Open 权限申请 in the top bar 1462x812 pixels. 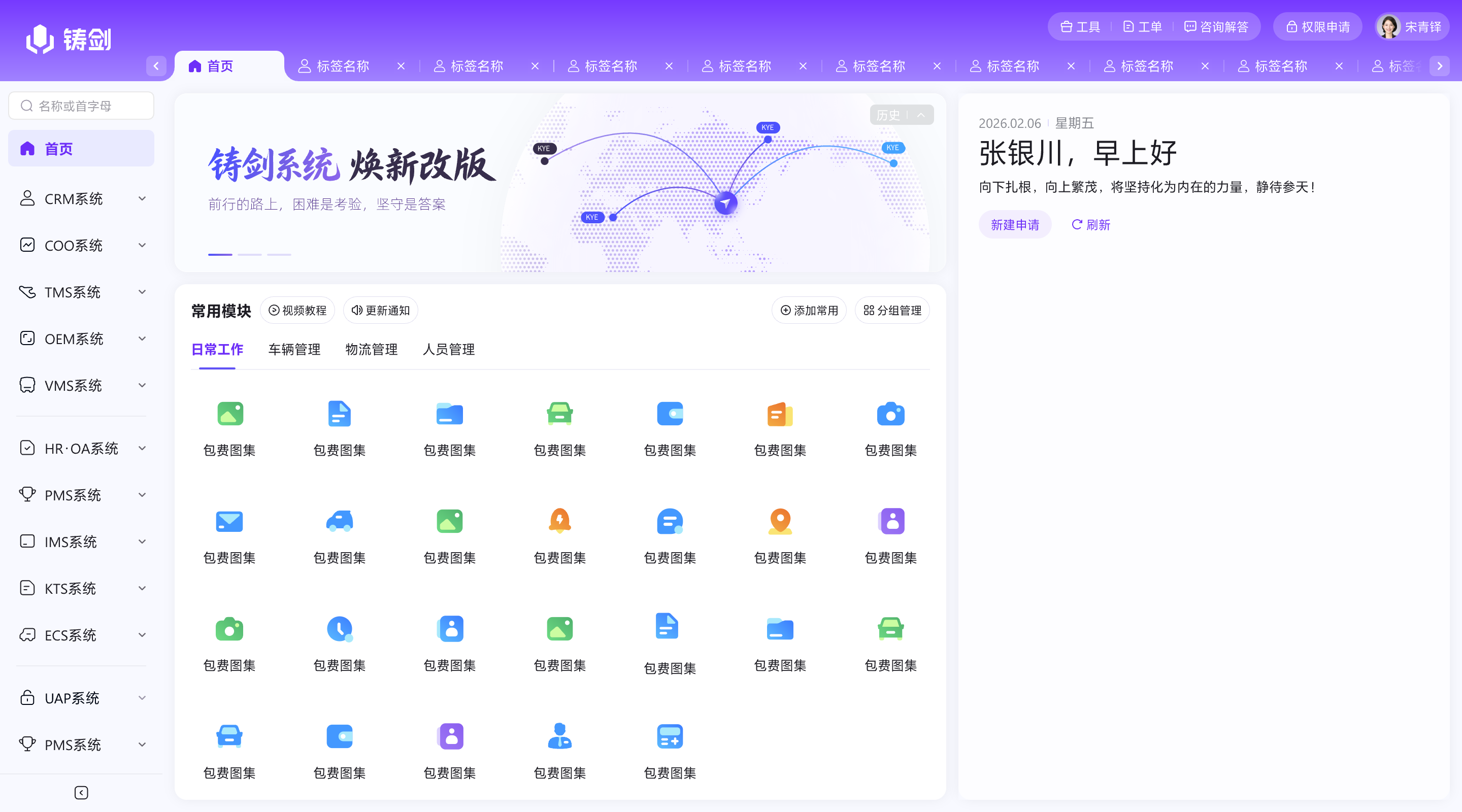click(x=1317, y=27)
